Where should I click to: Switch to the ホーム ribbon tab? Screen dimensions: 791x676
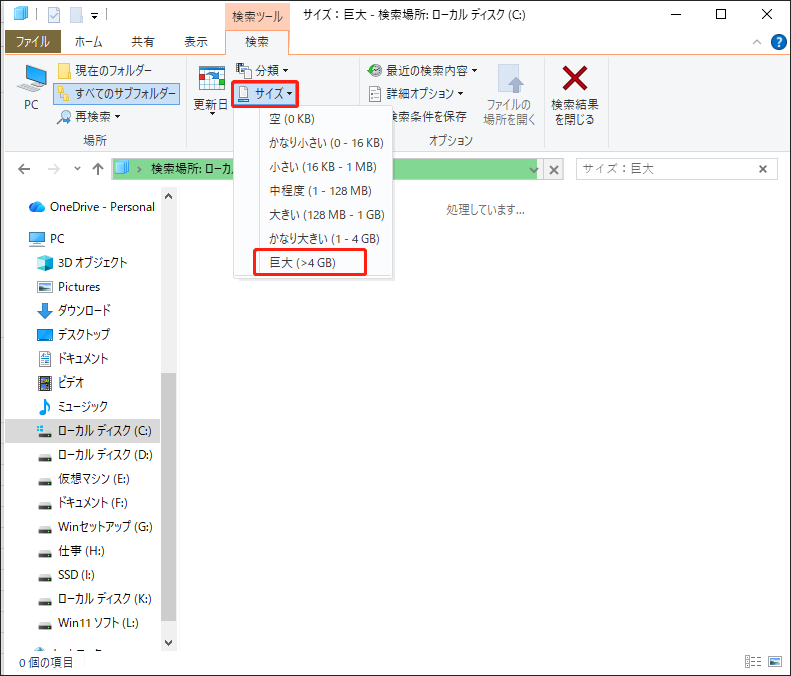pos(88,41)
